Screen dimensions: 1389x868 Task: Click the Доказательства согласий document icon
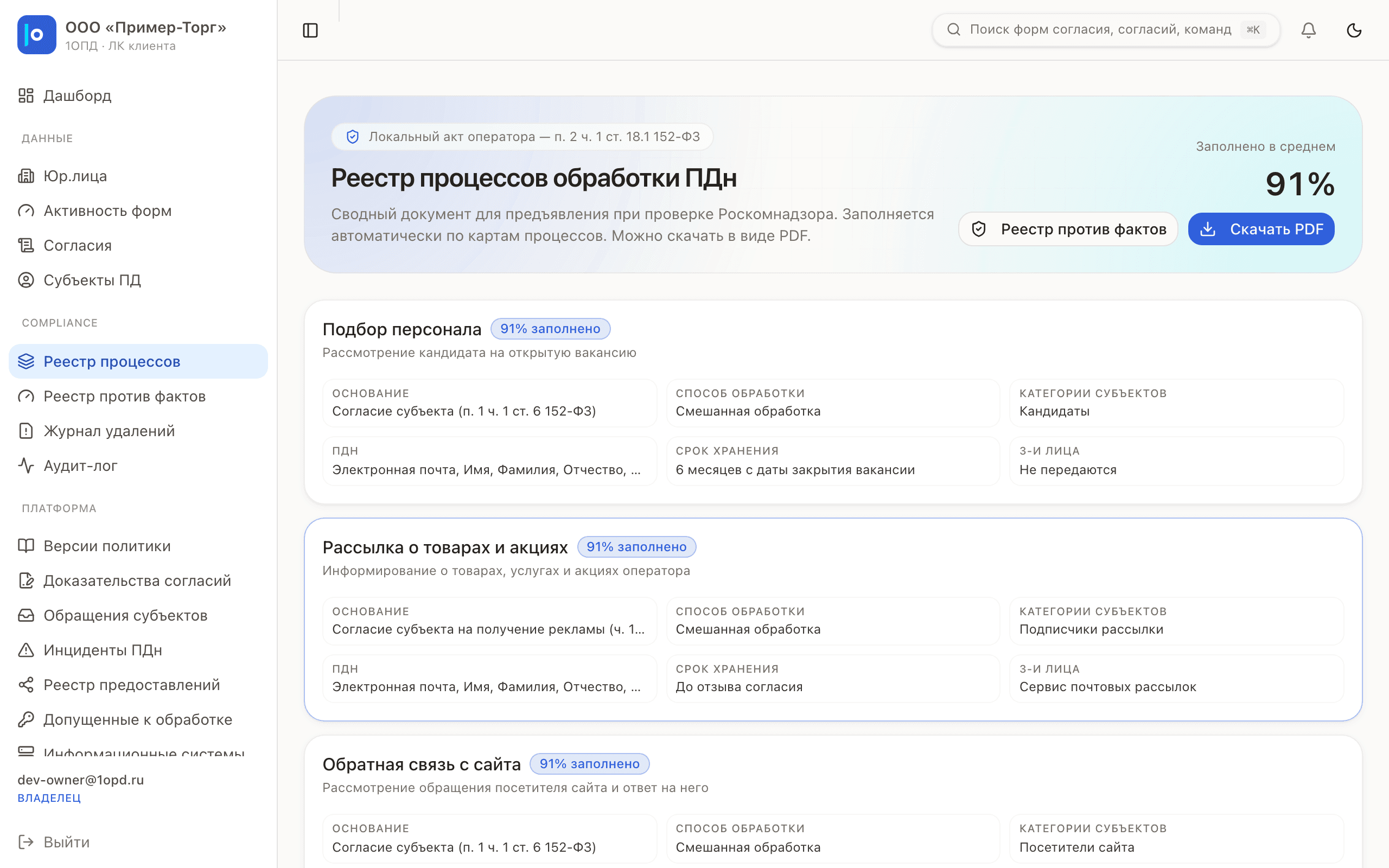point(26,580)
